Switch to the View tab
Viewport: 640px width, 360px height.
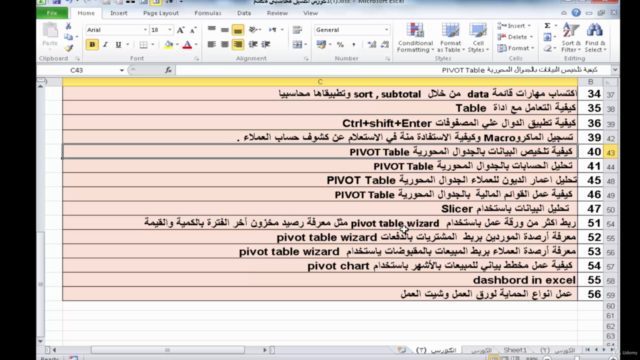coord(310,13)
